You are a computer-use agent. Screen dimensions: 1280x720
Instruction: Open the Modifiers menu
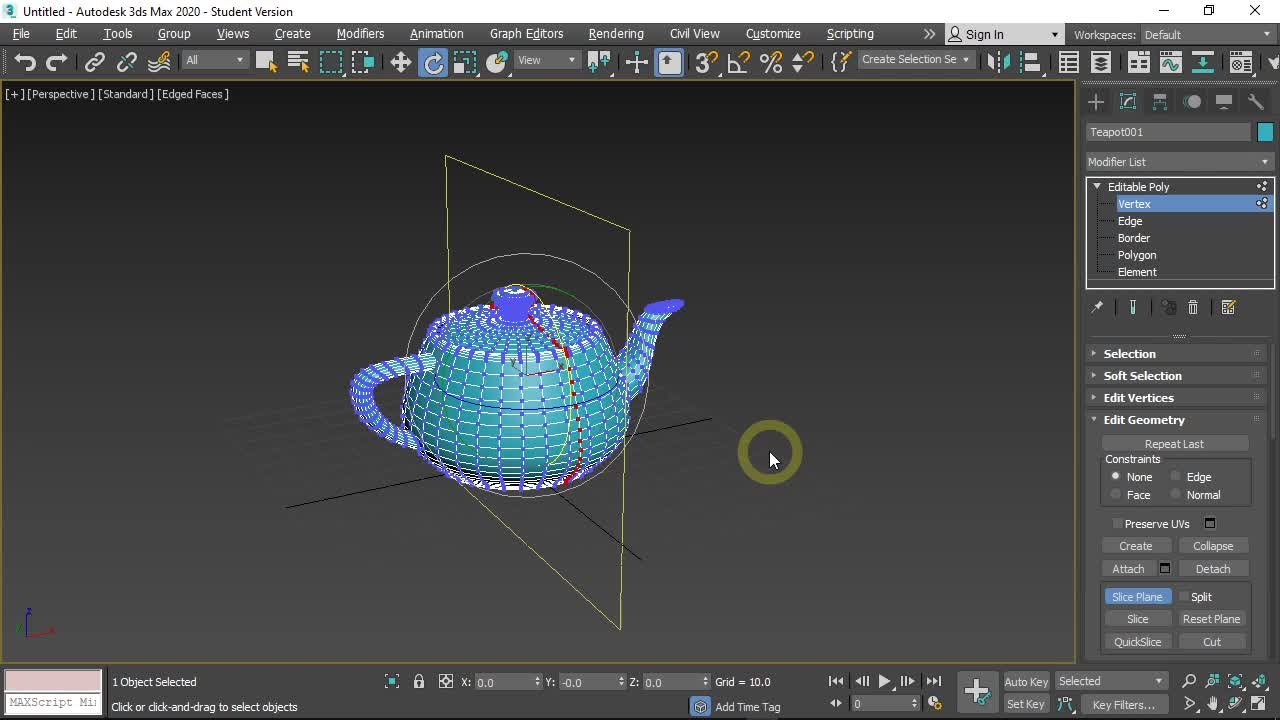coord(360,34)
